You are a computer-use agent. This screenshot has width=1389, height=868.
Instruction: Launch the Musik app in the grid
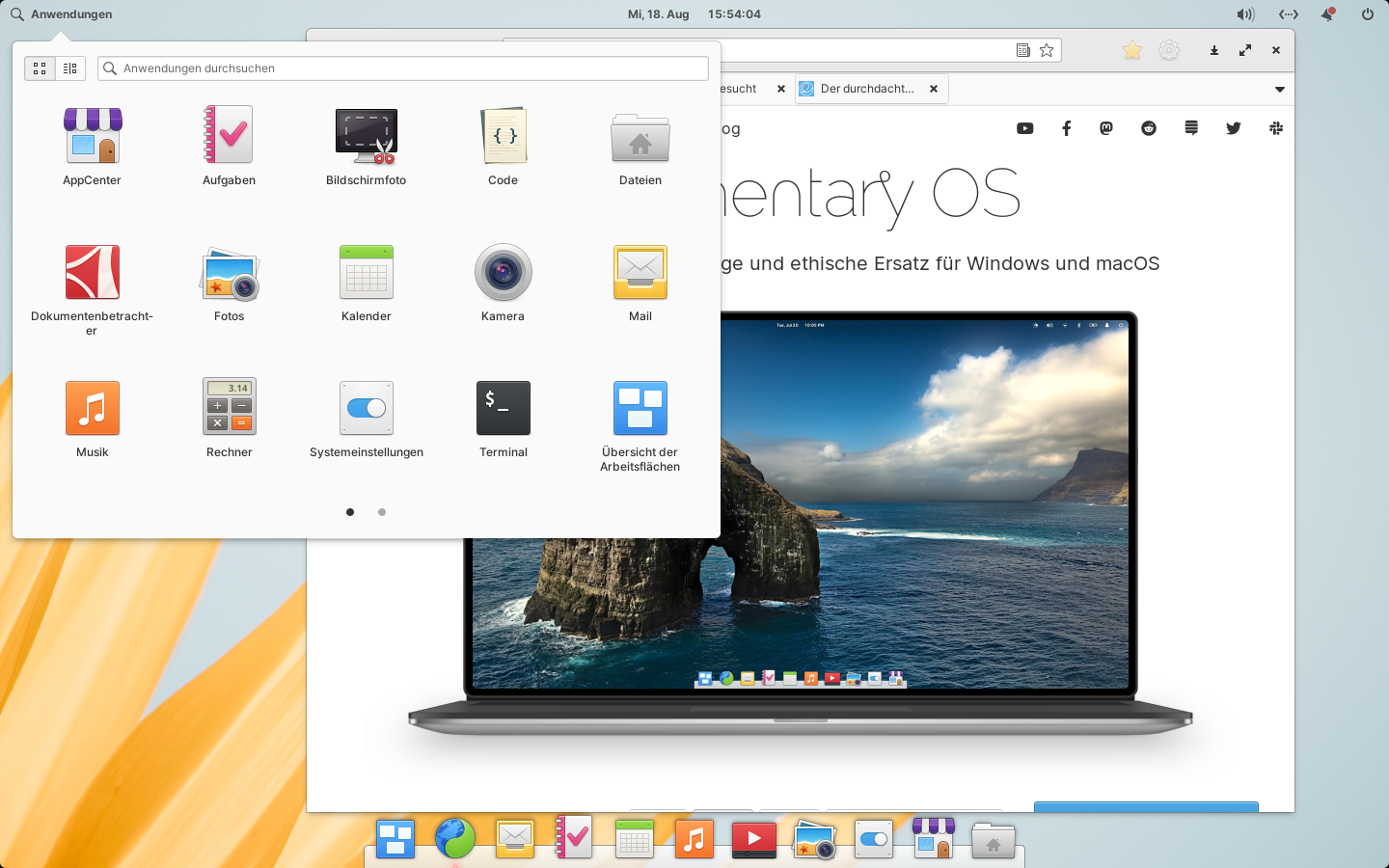pyautogui.click(x=92, y=419)
